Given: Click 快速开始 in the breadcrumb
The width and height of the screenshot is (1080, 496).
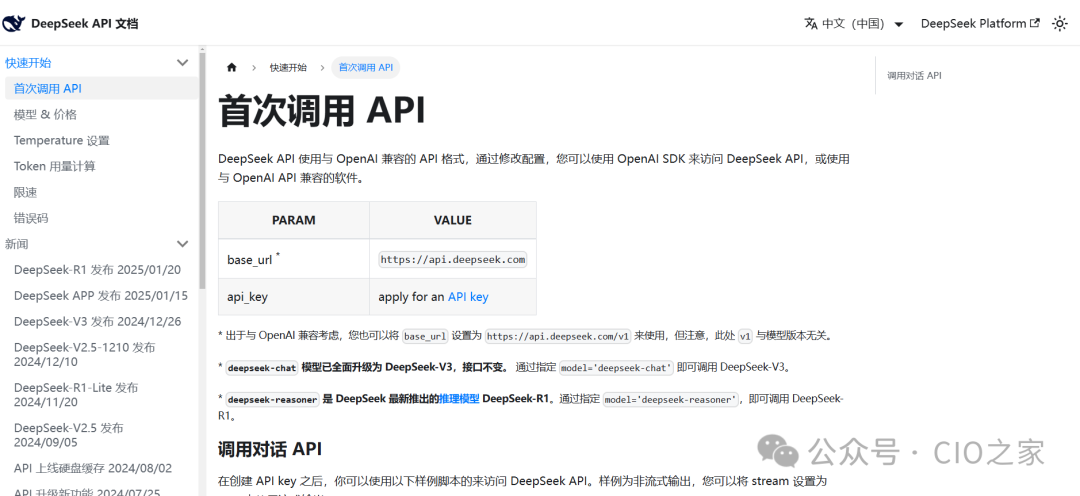Looking at the screenshot, I should pos(288,68).
